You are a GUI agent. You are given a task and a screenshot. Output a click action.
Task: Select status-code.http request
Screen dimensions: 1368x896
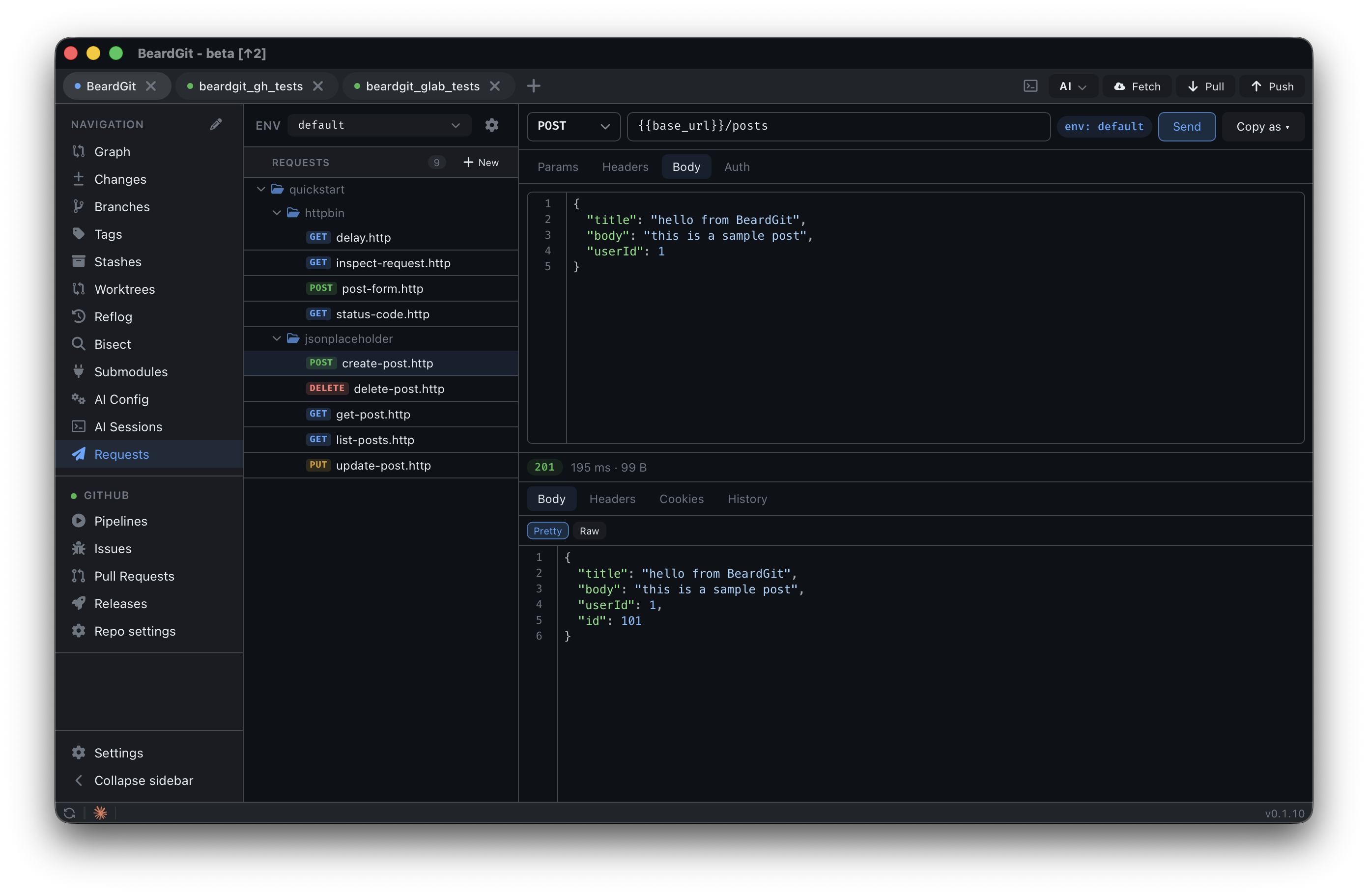(x=381, y=314)
